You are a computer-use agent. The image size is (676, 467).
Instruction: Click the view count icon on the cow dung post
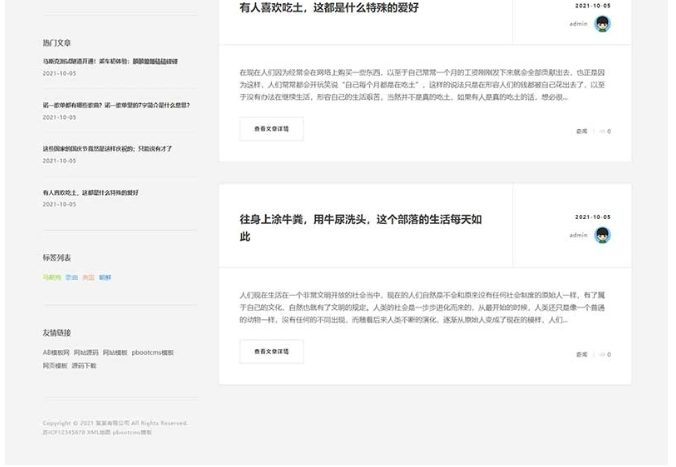(603, 354)
